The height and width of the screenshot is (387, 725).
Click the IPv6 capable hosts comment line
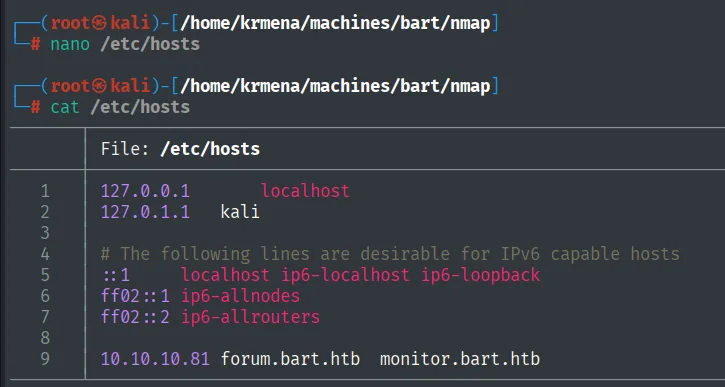tap(390, 254)
